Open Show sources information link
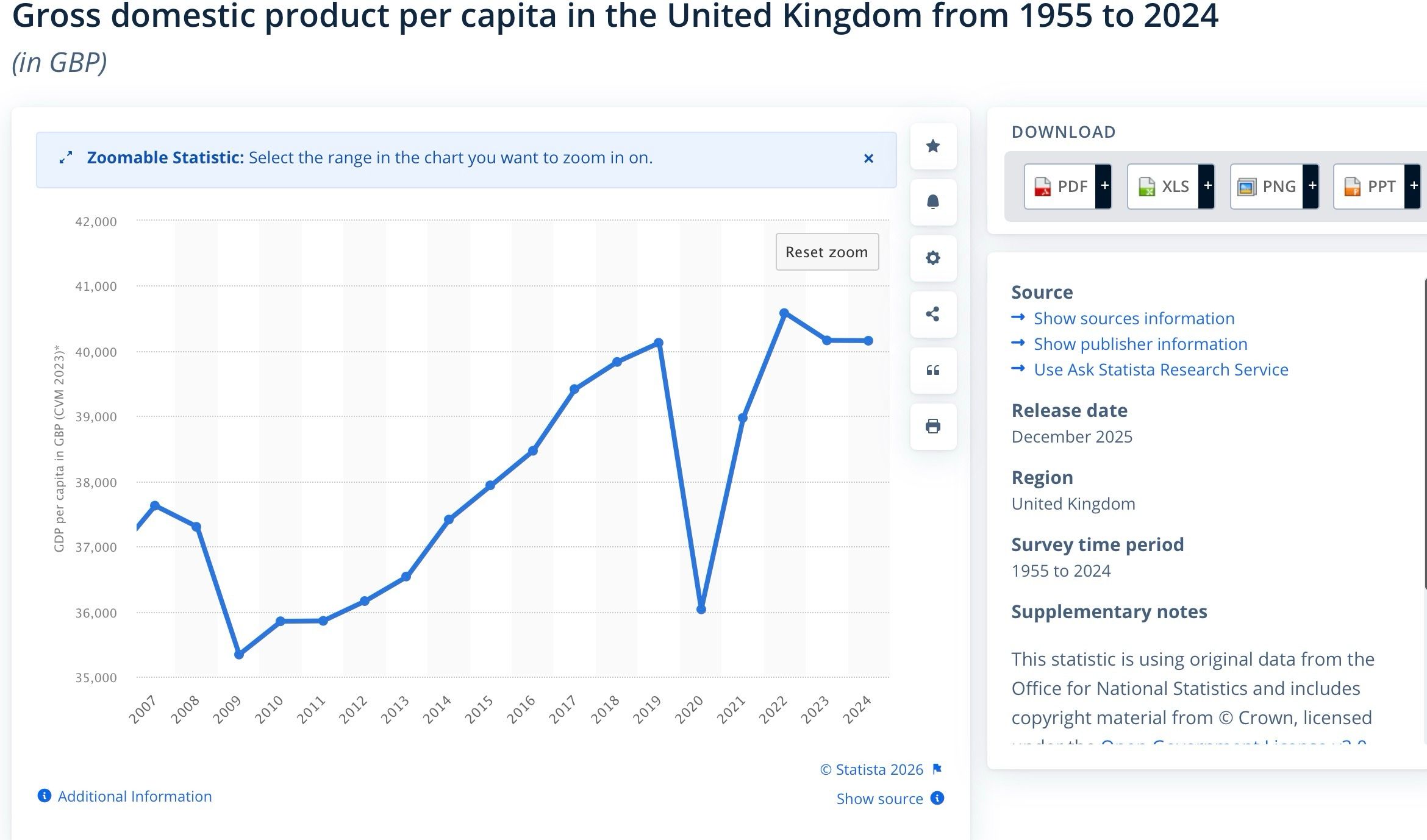 point(1134,318)
